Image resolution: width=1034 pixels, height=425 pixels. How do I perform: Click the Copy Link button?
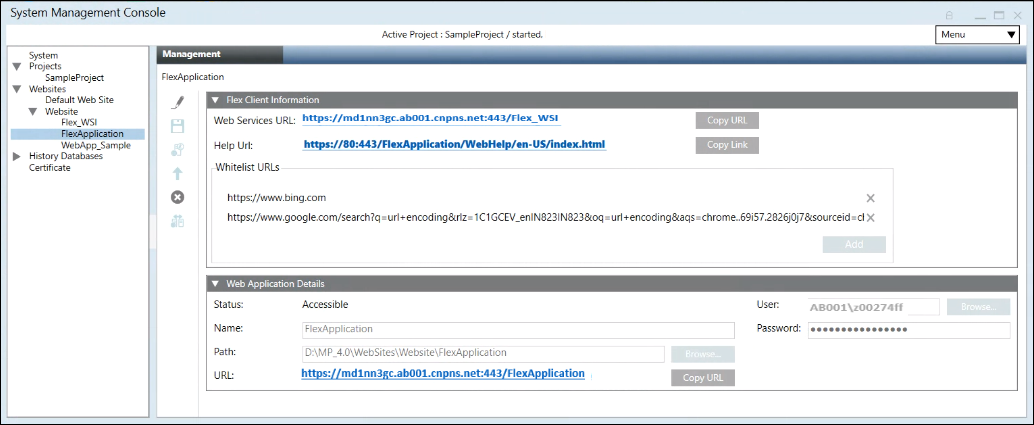pyautogui.click(x=727, y=145)
